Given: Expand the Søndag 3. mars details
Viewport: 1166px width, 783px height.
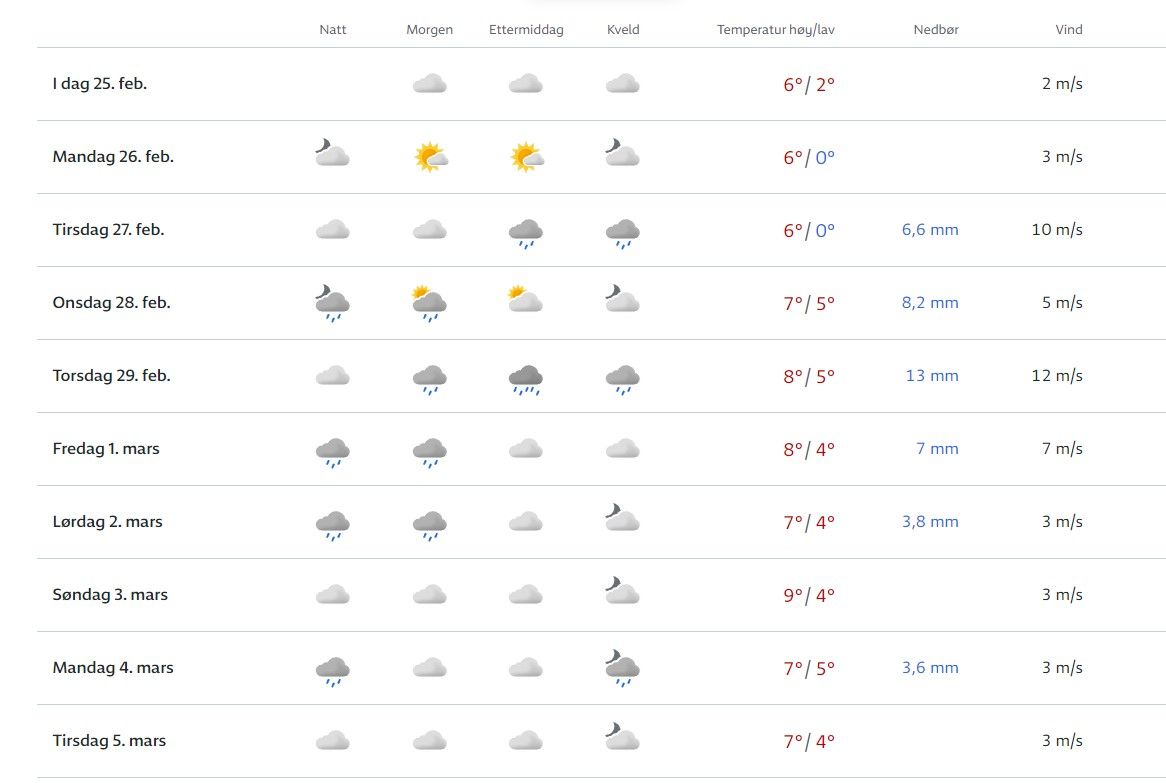Looking at the screenshot, I should click(110, 595).
